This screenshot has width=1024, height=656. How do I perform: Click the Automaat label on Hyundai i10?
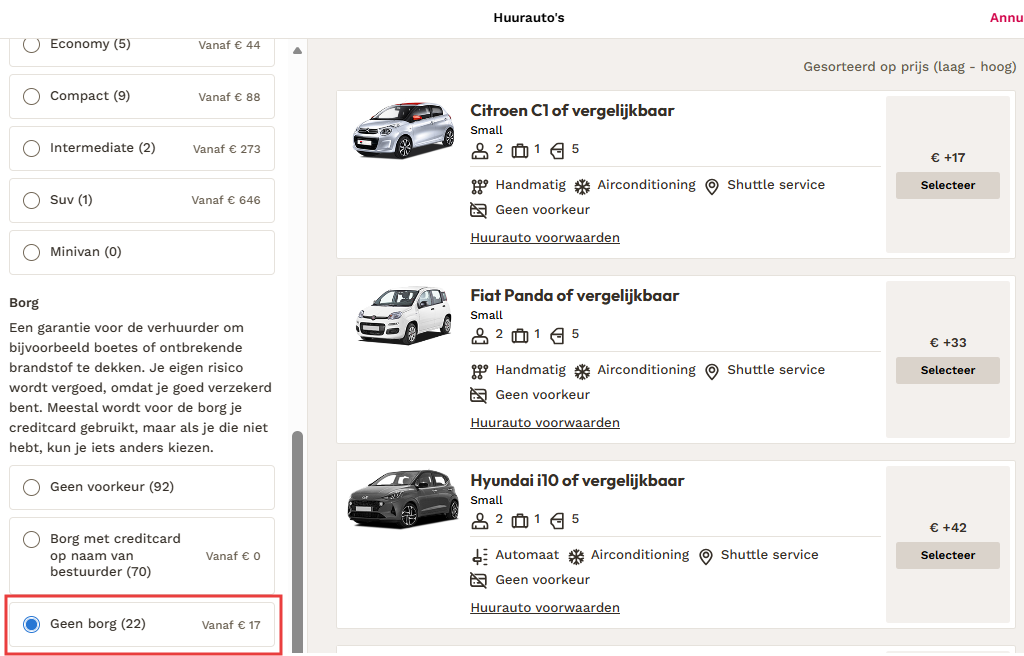527,555
